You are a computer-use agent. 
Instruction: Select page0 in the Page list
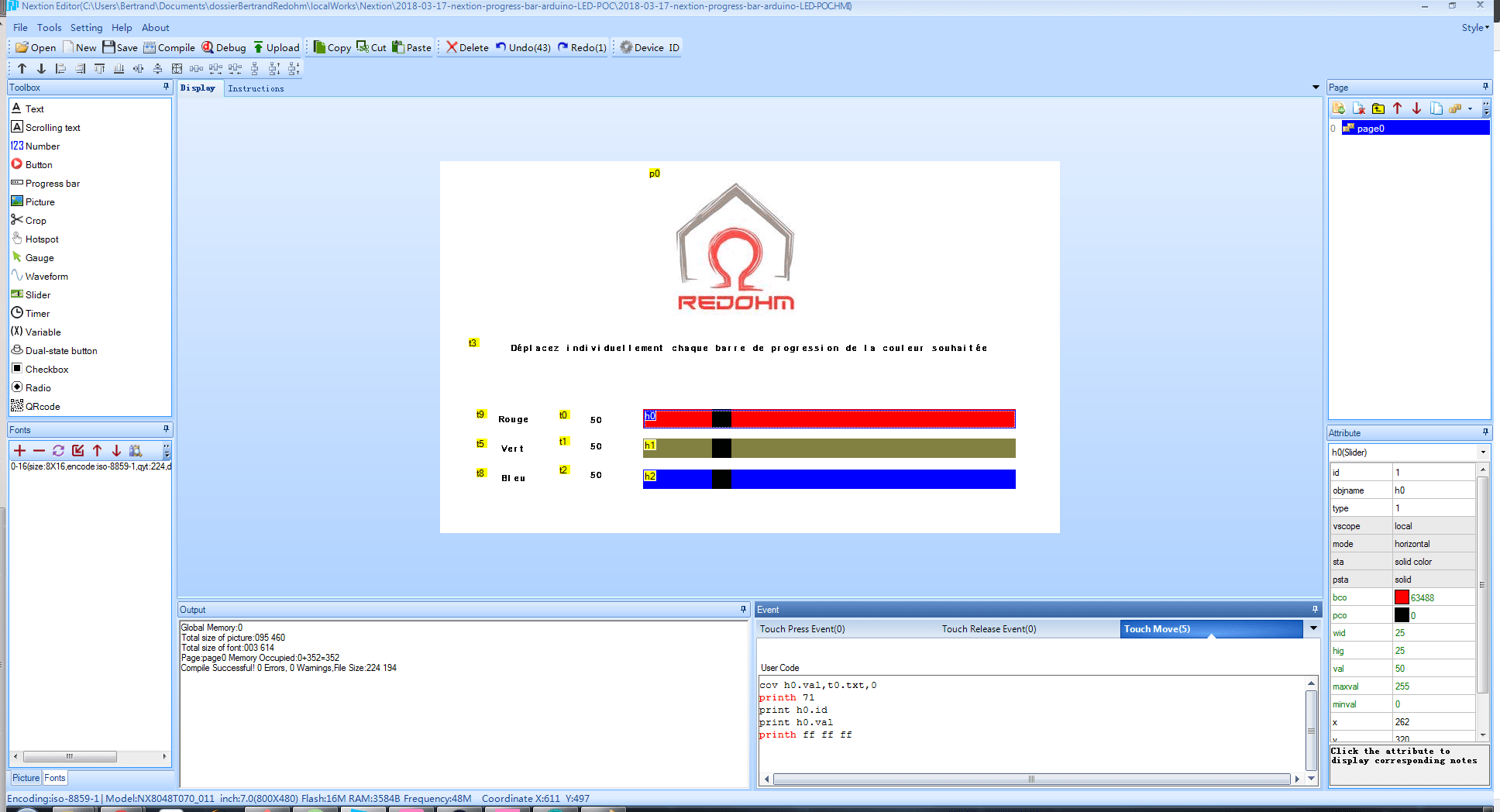pos(1415,128)
